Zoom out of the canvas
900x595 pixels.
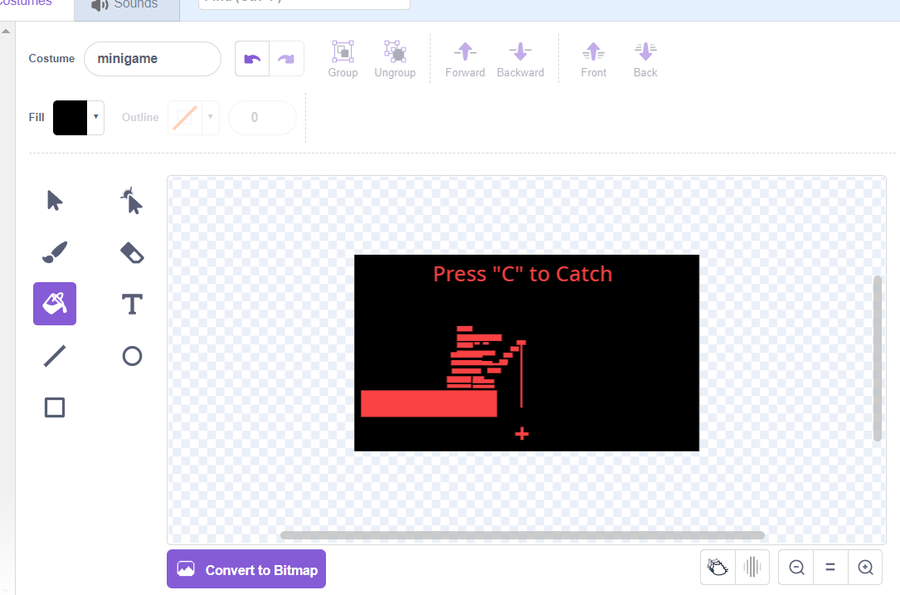796,567
